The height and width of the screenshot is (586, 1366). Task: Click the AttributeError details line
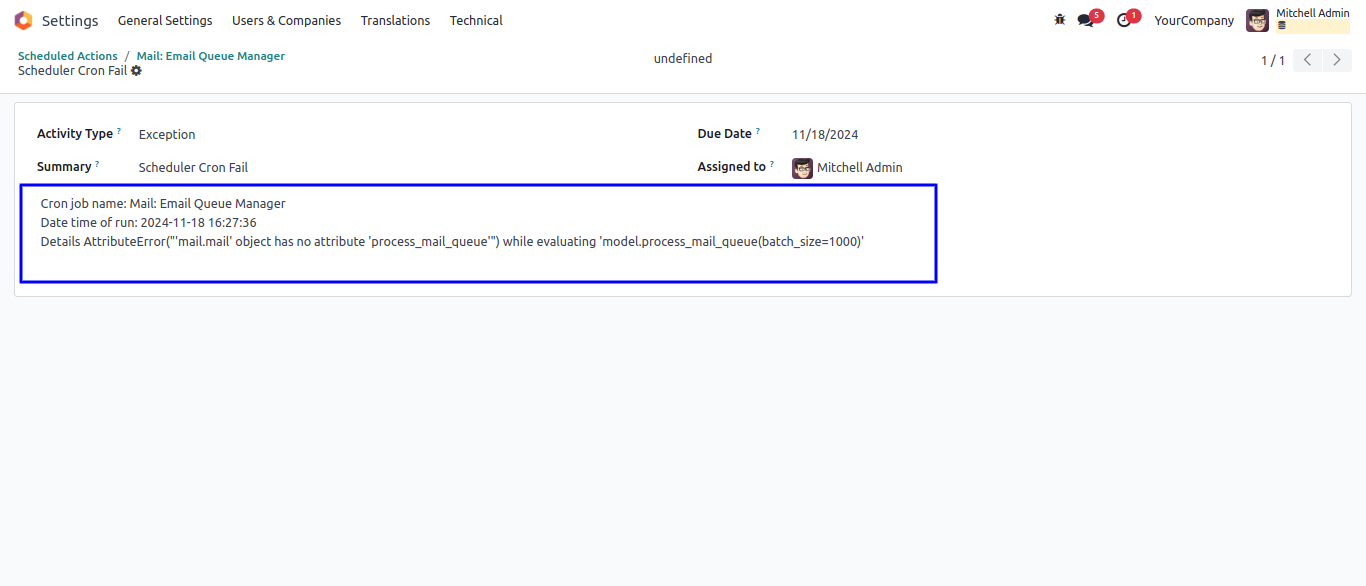(452, 242)
